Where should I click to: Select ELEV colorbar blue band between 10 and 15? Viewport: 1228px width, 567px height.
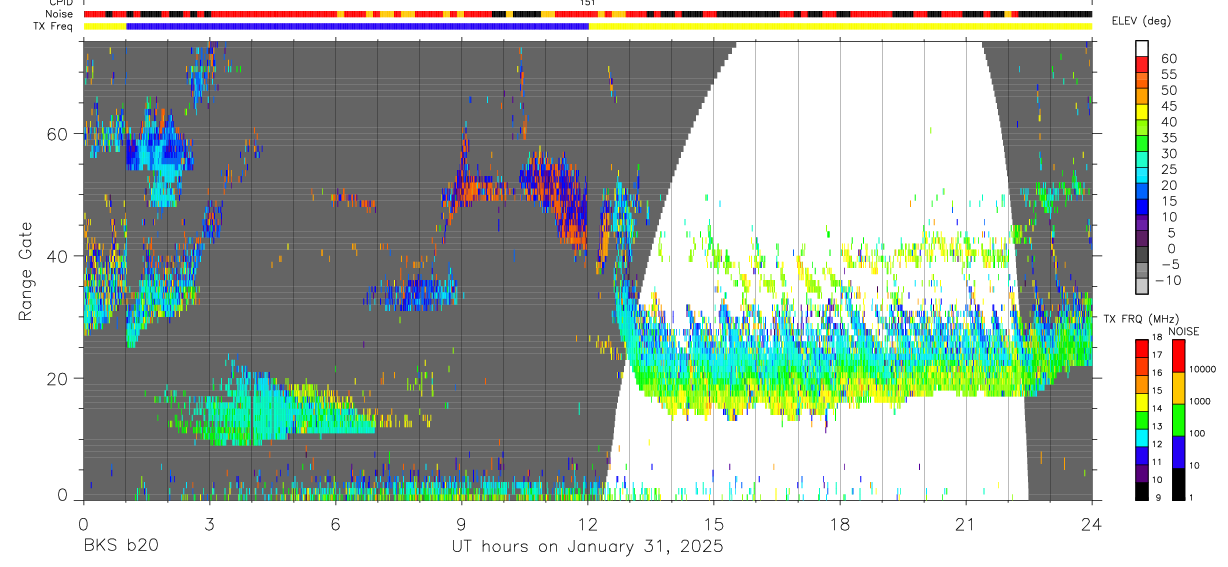coord(1141,206)
